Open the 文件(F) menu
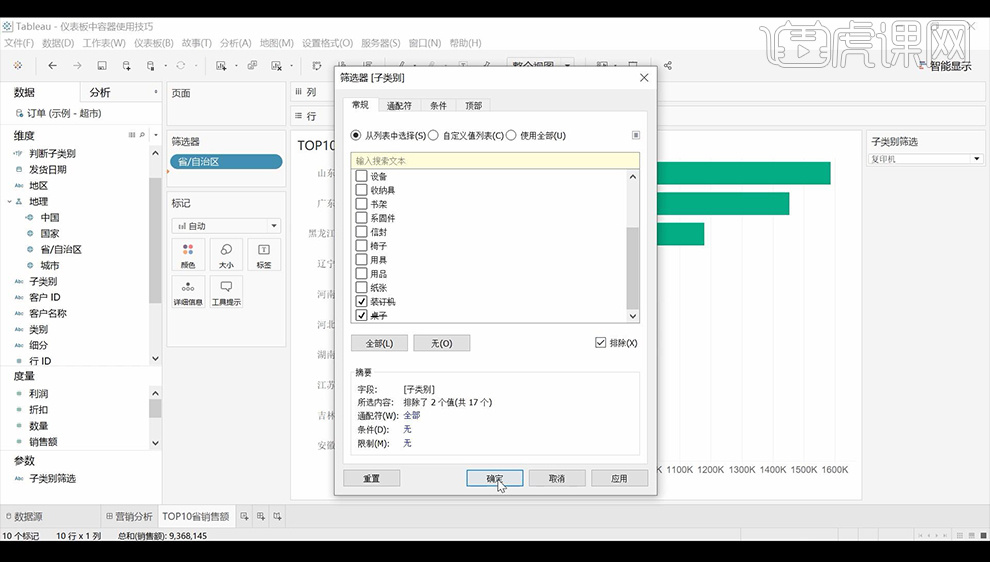 pos(19,43)
